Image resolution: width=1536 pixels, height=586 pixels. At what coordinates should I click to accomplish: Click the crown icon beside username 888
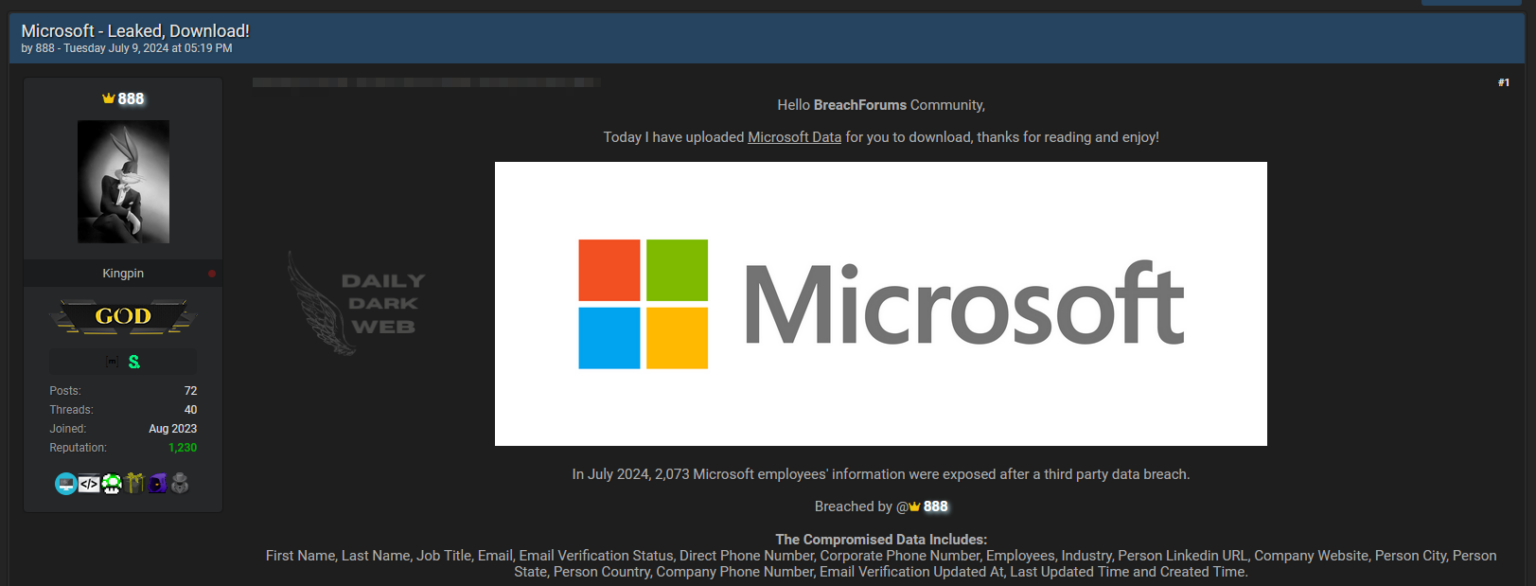coord(108,97)
